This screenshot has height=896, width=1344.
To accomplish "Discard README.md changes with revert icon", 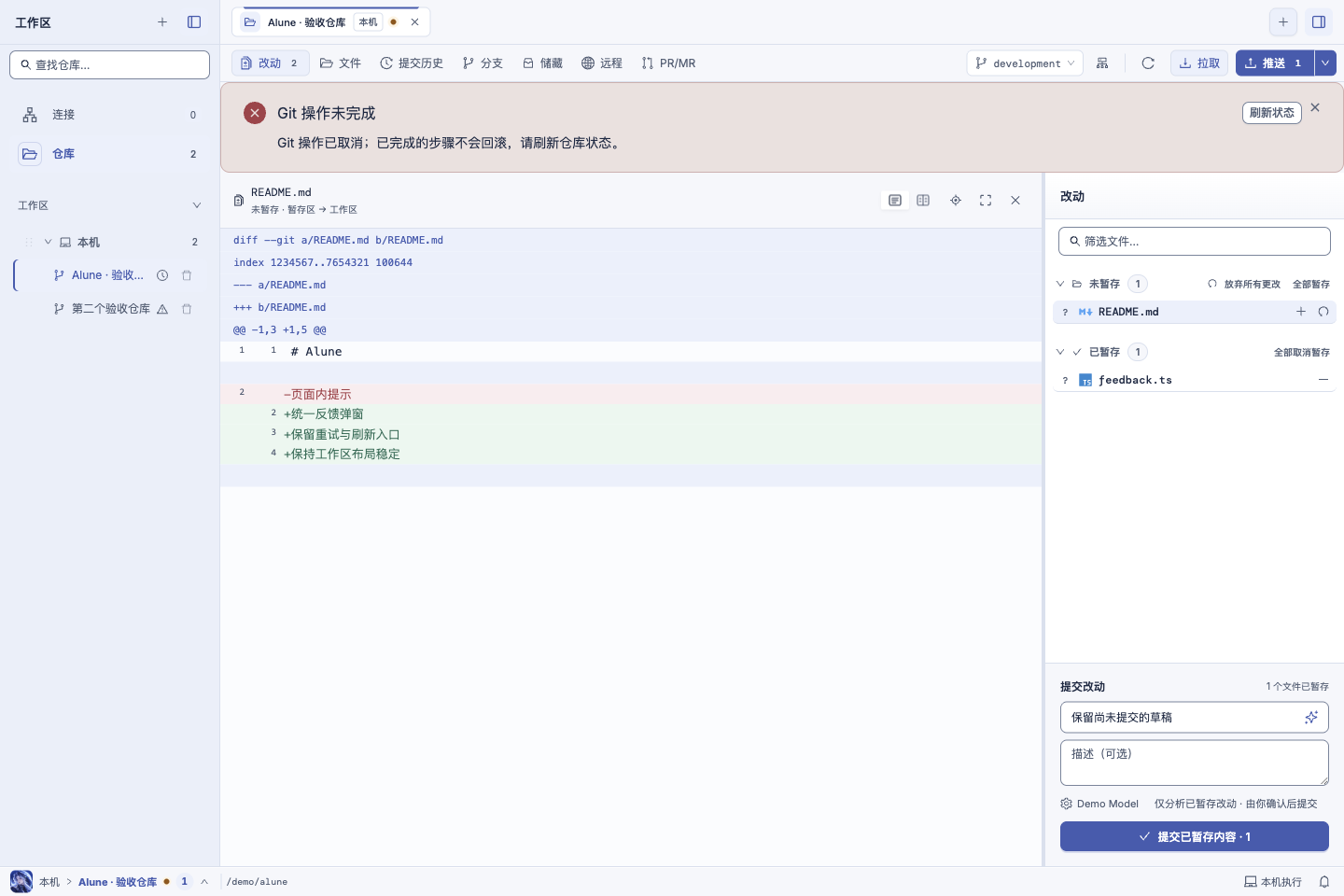I will point(1323,312).
